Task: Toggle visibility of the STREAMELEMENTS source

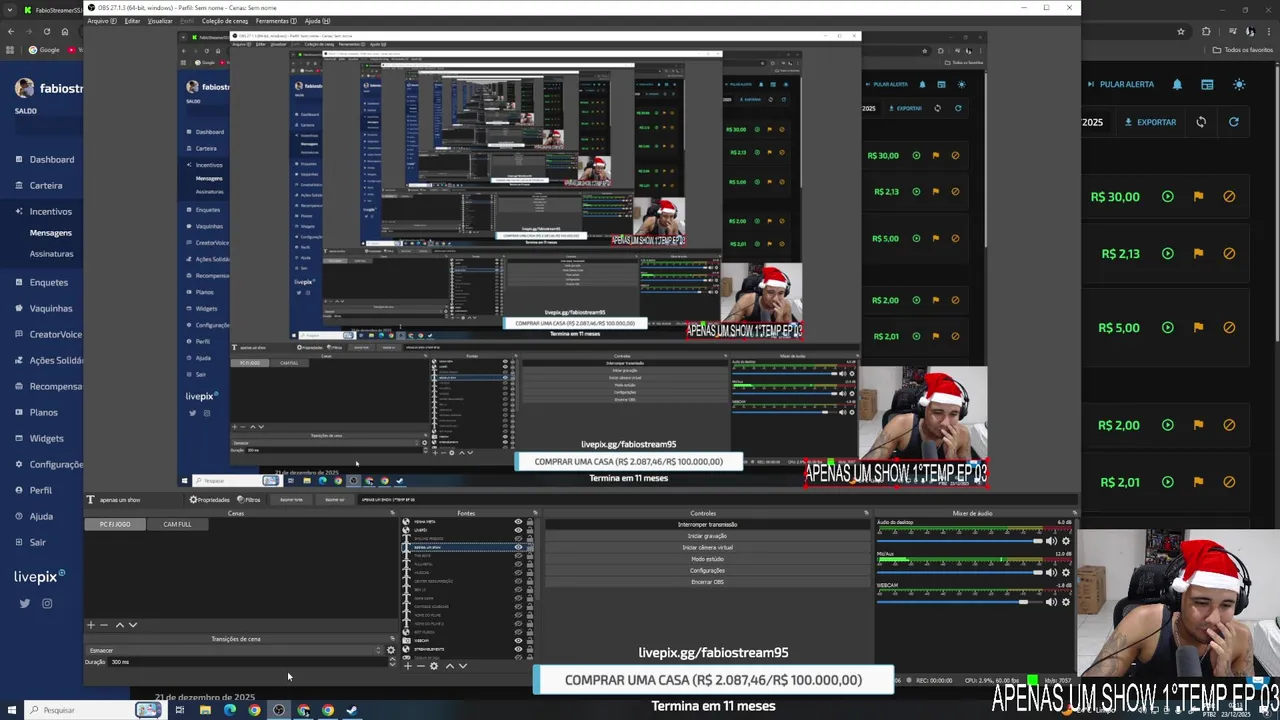Action: click(x=518, y=649)
